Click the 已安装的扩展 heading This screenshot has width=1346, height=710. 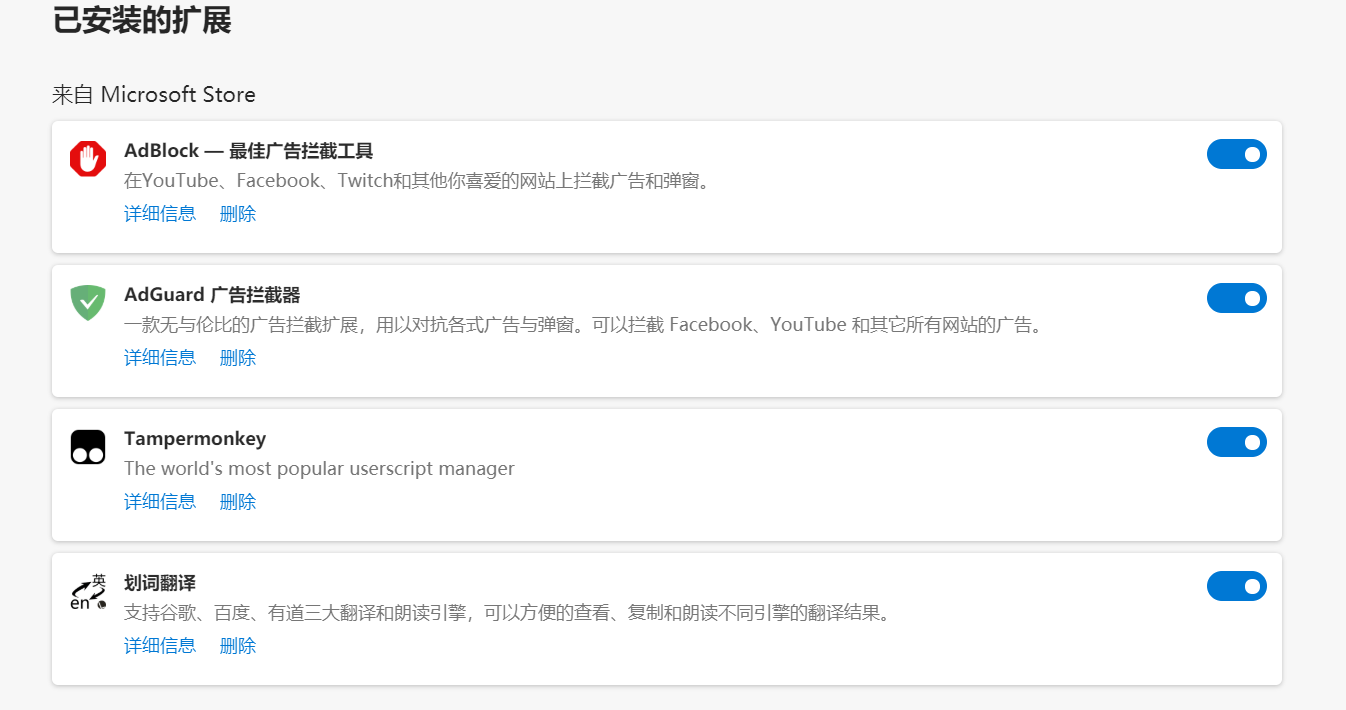(x=142, y=20)
